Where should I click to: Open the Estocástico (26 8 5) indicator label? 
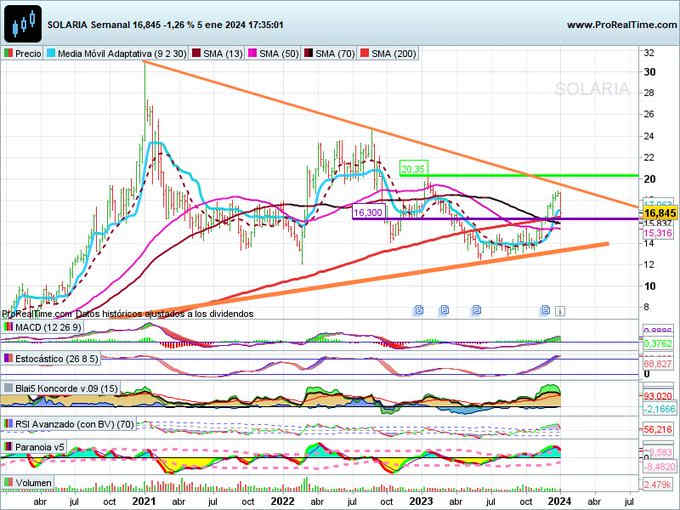51,359
